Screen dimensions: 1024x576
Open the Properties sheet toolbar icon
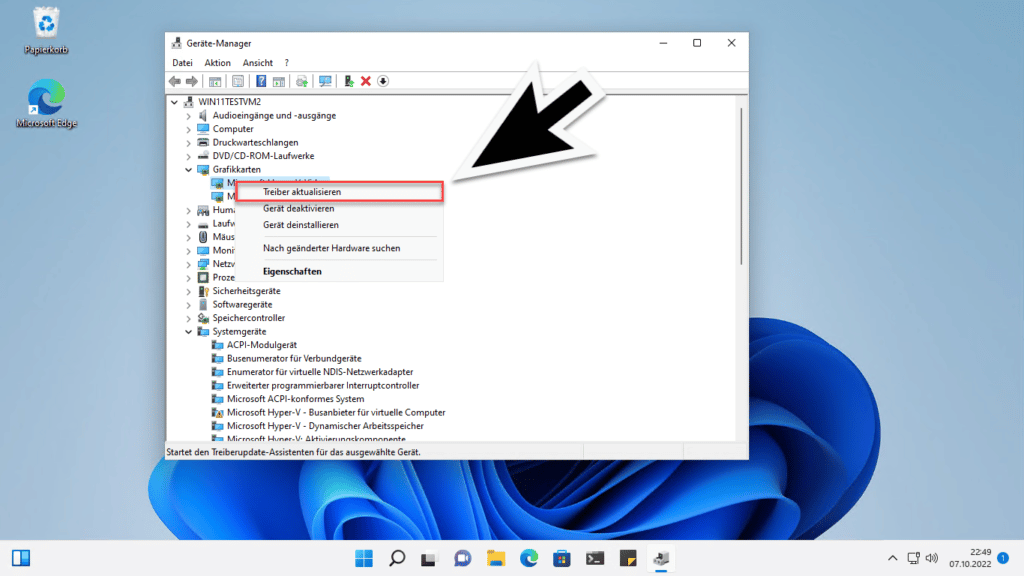238,81
